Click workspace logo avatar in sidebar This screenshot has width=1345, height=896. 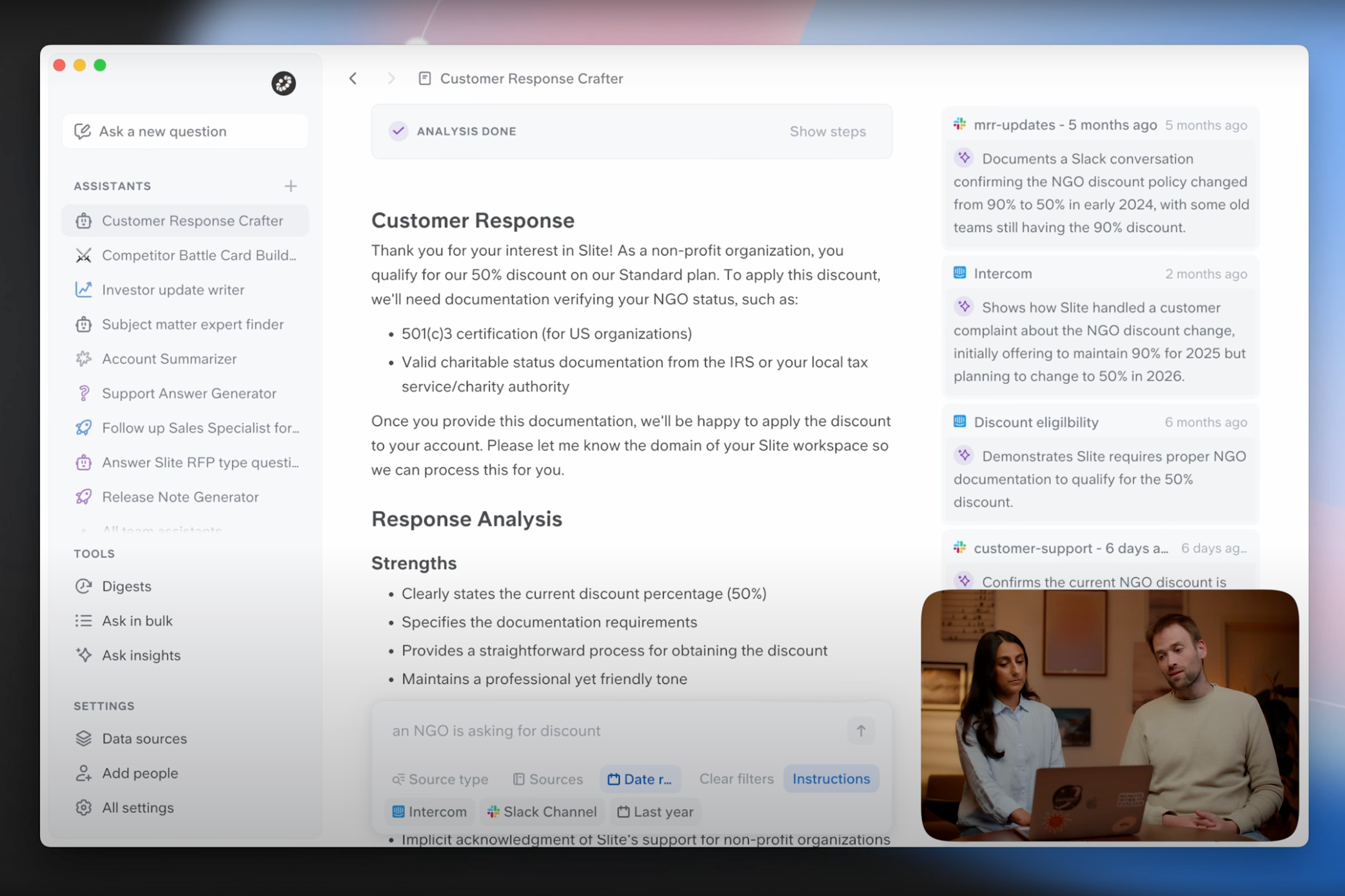tap(283, 83)
